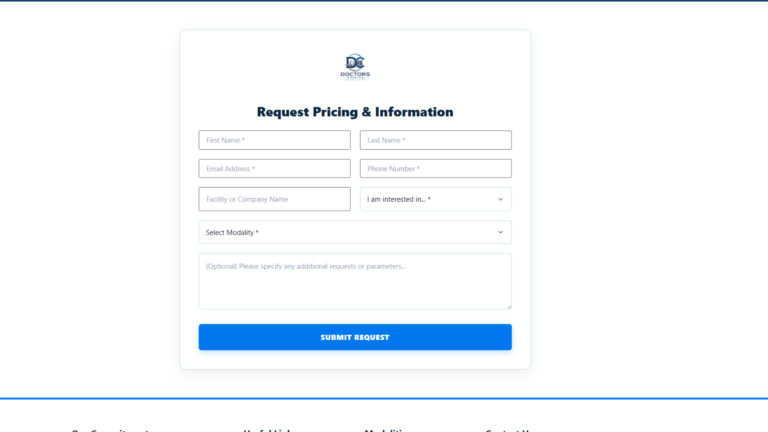Open the 'I am interested in' dropdown
The image size is (768, 432).
435,199
